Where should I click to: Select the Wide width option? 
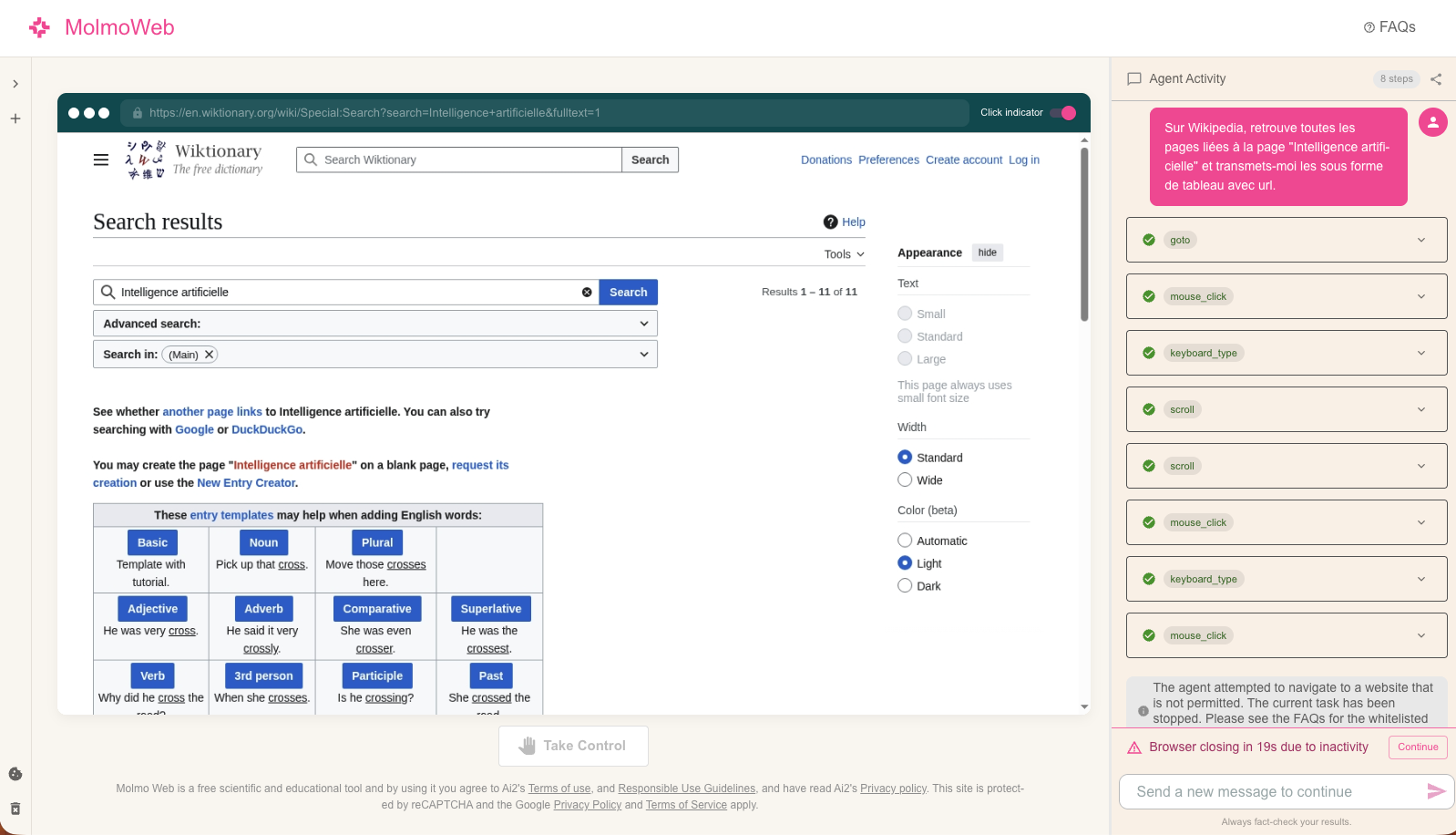pos(905,480)
